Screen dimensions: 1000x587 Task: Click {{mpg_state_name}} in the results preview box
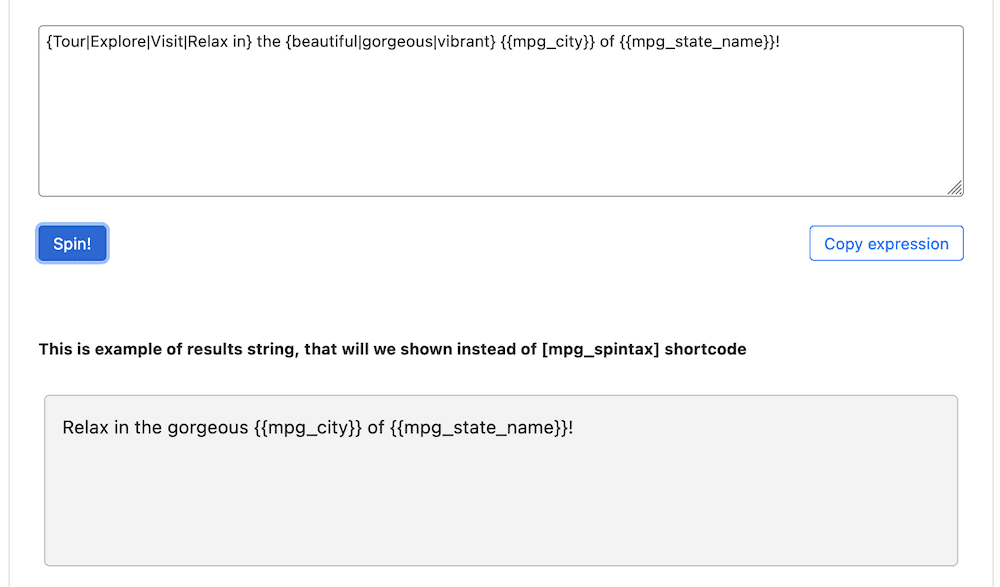point(480,428)
